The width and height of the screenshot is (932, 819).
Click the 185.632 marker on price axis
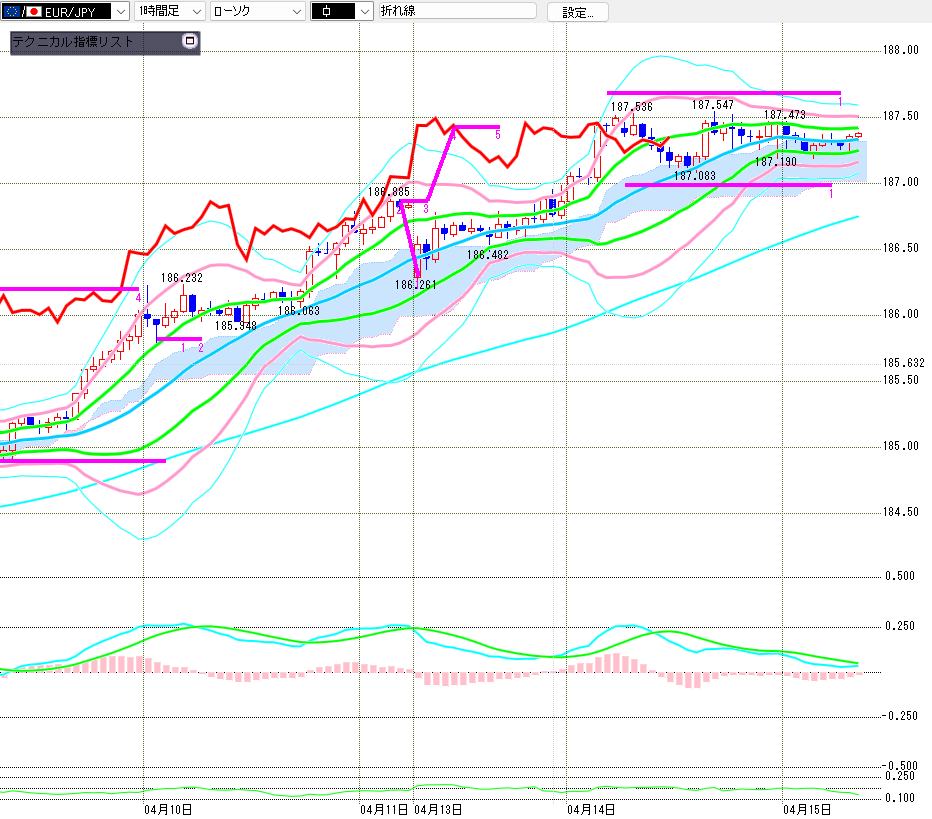click(x=903, y=363)
